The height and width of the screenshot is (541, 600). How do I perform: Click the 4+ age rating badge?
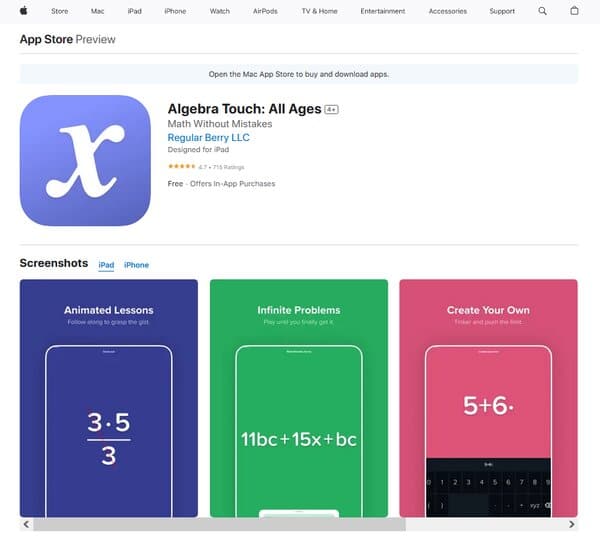pos(331,110)
